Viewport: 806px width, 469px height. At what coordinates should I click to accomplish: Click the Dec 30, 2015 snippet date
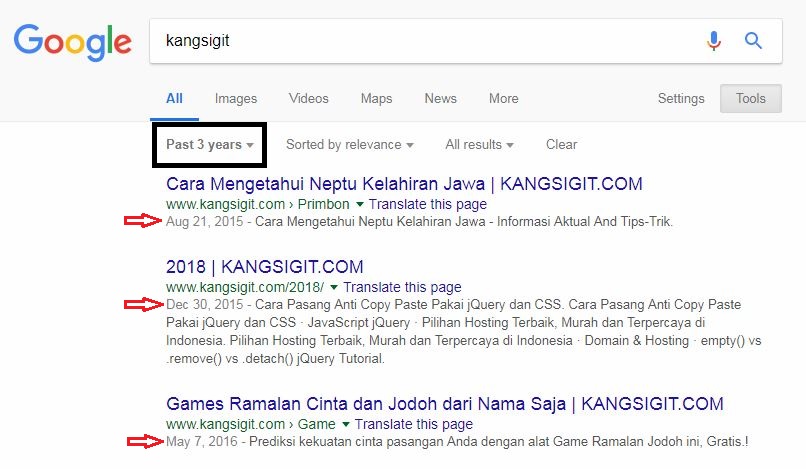tap(205, 304)
